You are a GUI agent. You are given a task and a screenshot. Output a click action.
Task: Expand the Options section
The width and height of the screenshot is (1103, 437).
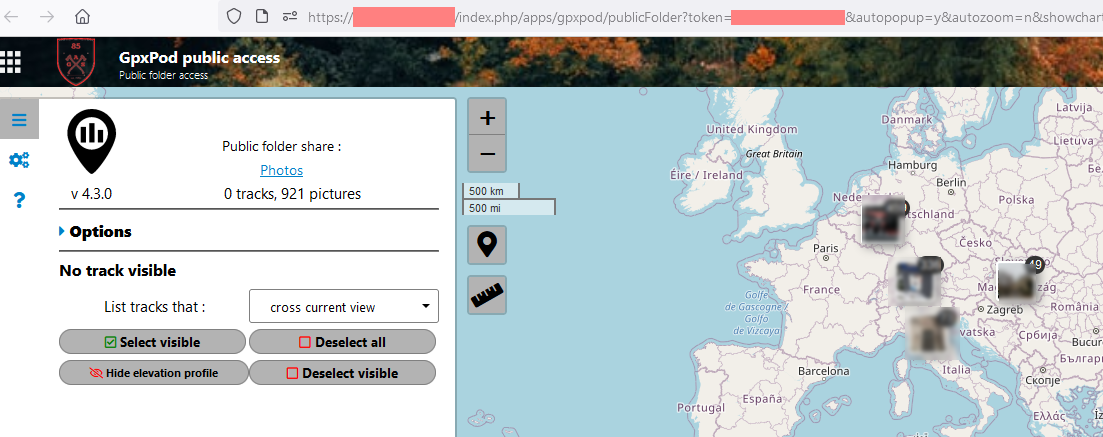[95, 232]
